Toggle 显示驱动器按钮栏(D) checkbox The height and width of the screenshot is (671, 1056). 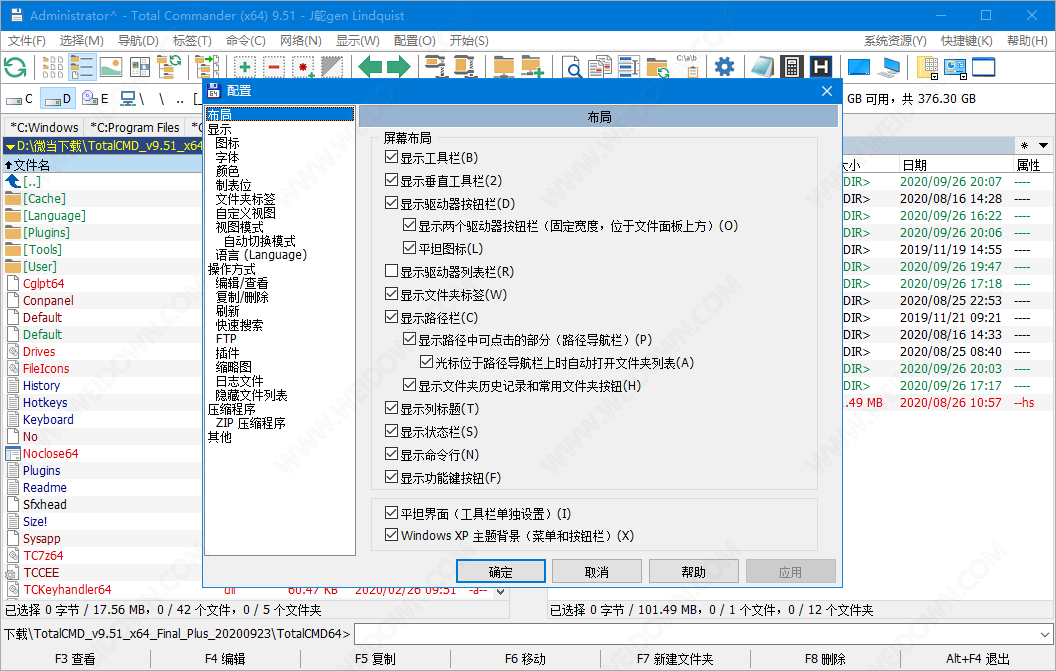pyautogui.click(x=391, y=203)
